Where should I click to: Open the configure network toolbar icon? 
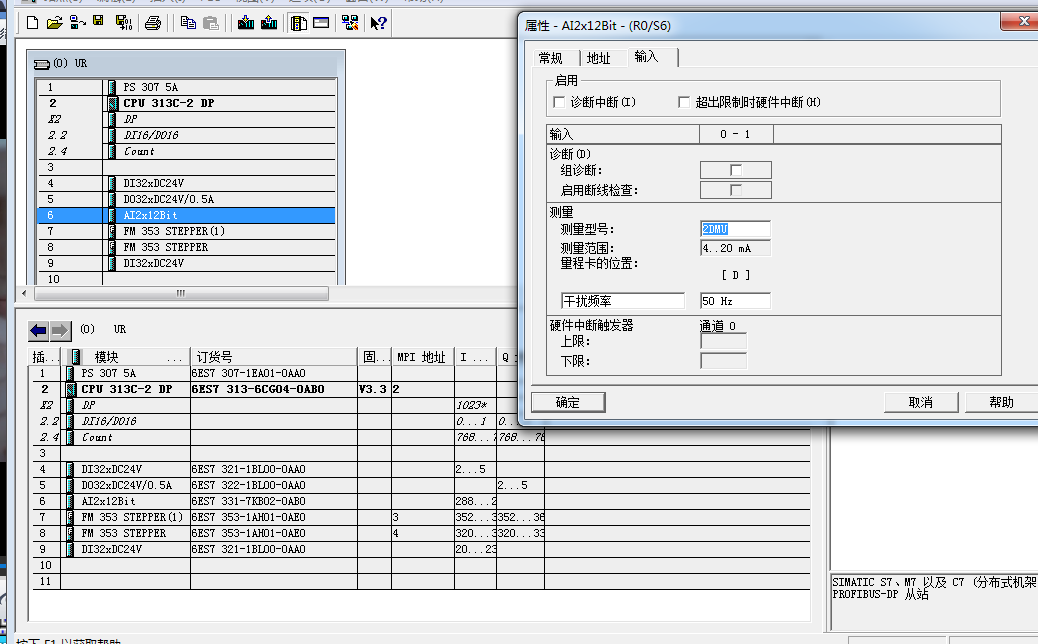350,23
